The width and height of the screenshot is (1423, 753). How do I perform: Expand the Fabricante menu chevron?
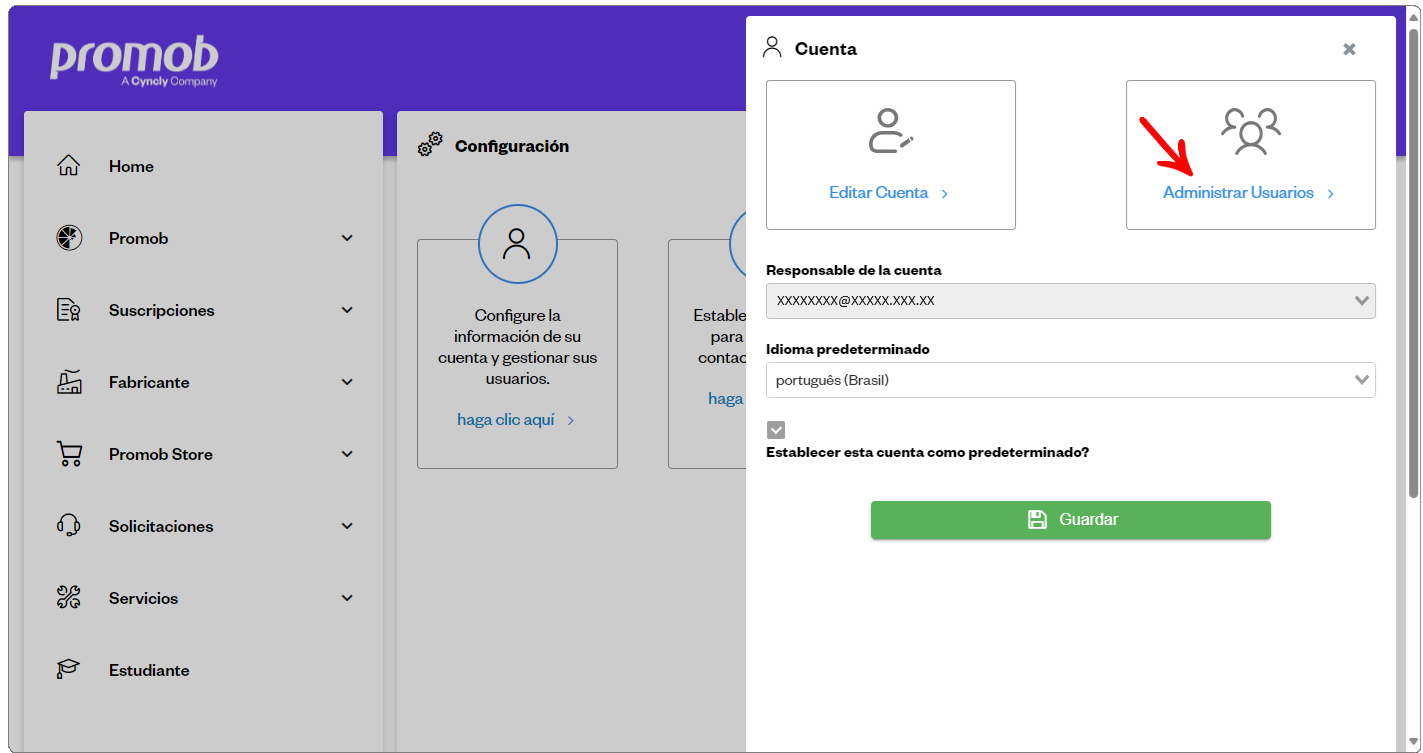347,382
